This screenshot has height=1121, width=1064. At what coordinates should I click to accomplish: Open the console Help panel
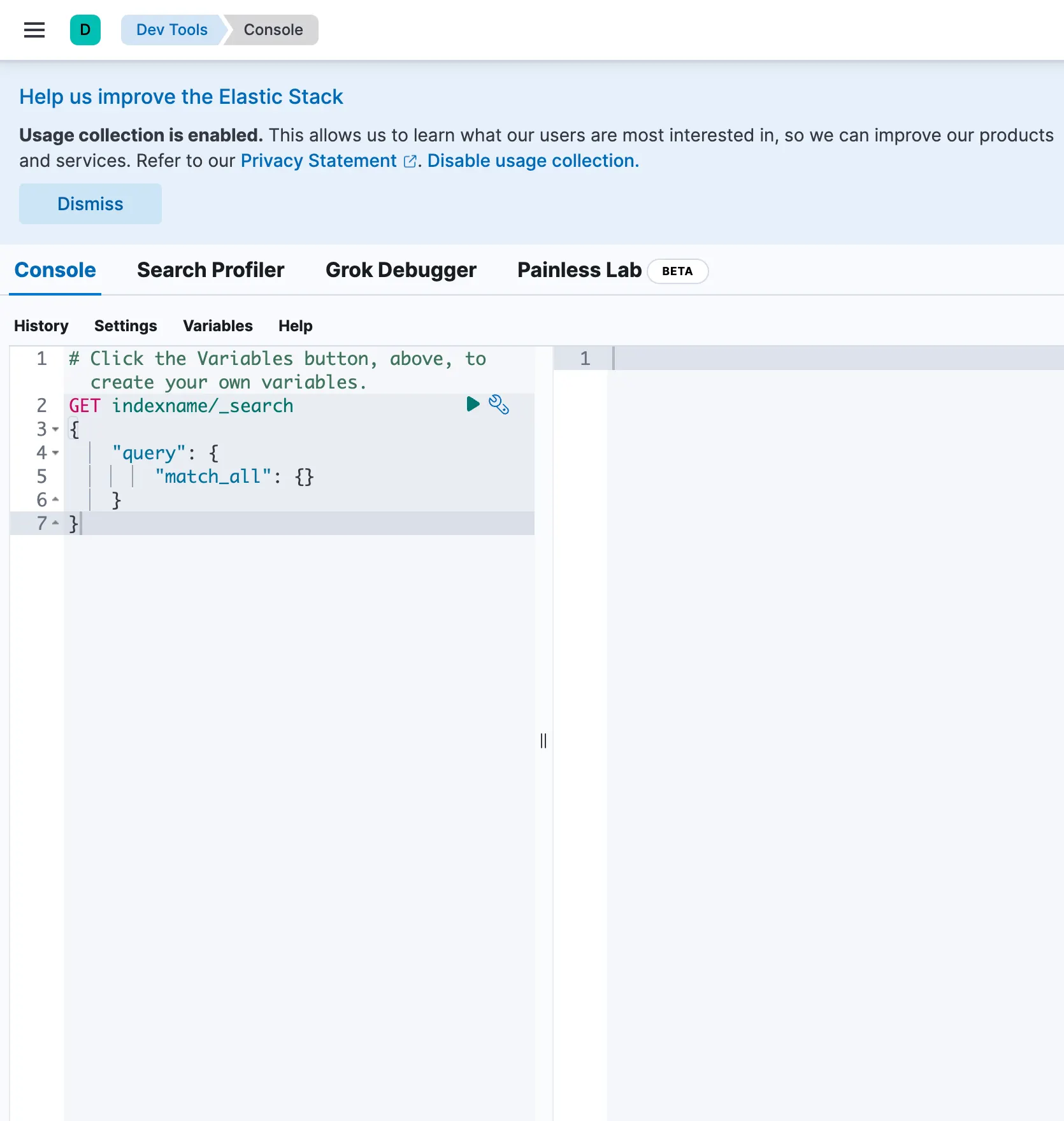[x=296, y=326]
